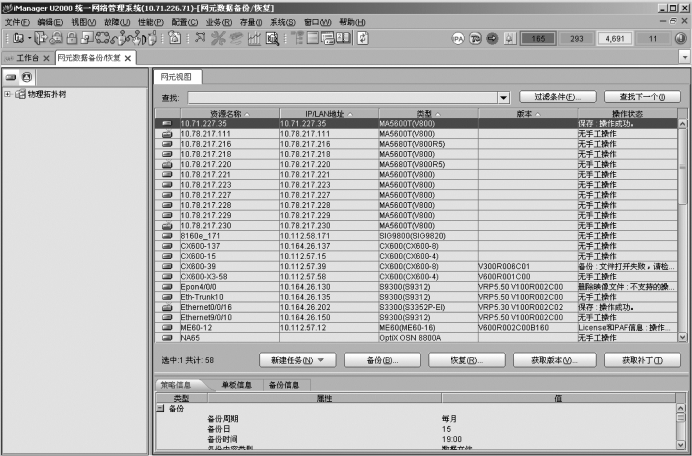Open the 配置(C) menu
This screenshot has height=456, width=692.
pos(184,22)
